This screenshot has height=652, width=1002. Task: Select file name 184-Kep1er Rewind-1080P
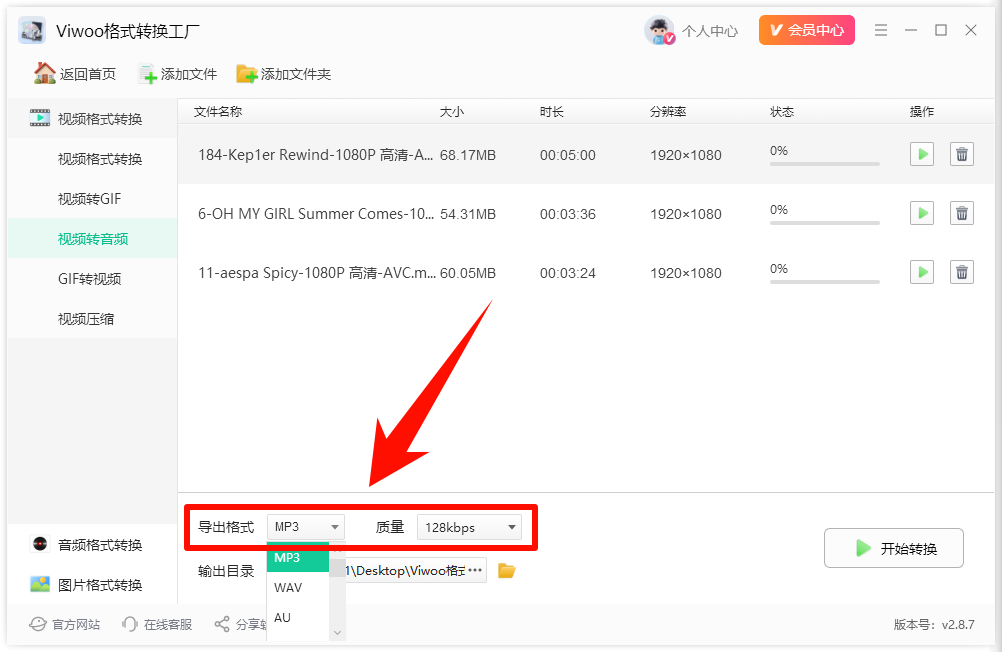pos(316,155)
